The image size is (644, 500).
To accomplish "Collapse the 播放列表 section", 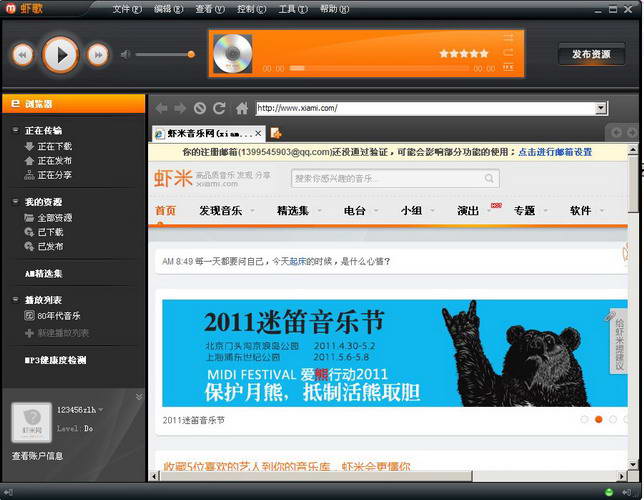I will point(15,300).
